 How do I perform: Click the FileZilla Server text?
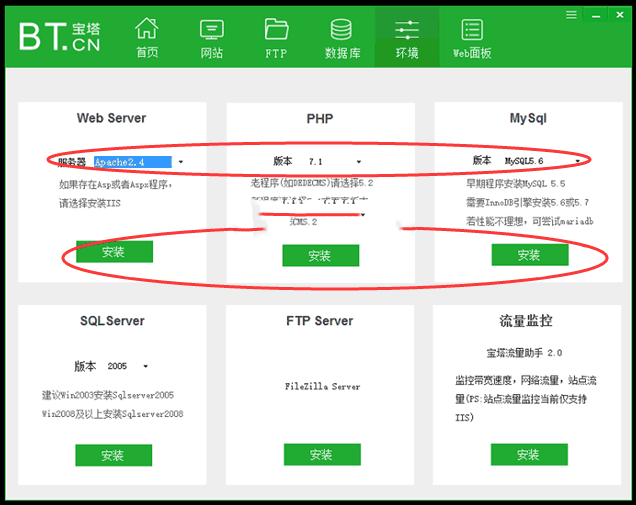[322, 387]
